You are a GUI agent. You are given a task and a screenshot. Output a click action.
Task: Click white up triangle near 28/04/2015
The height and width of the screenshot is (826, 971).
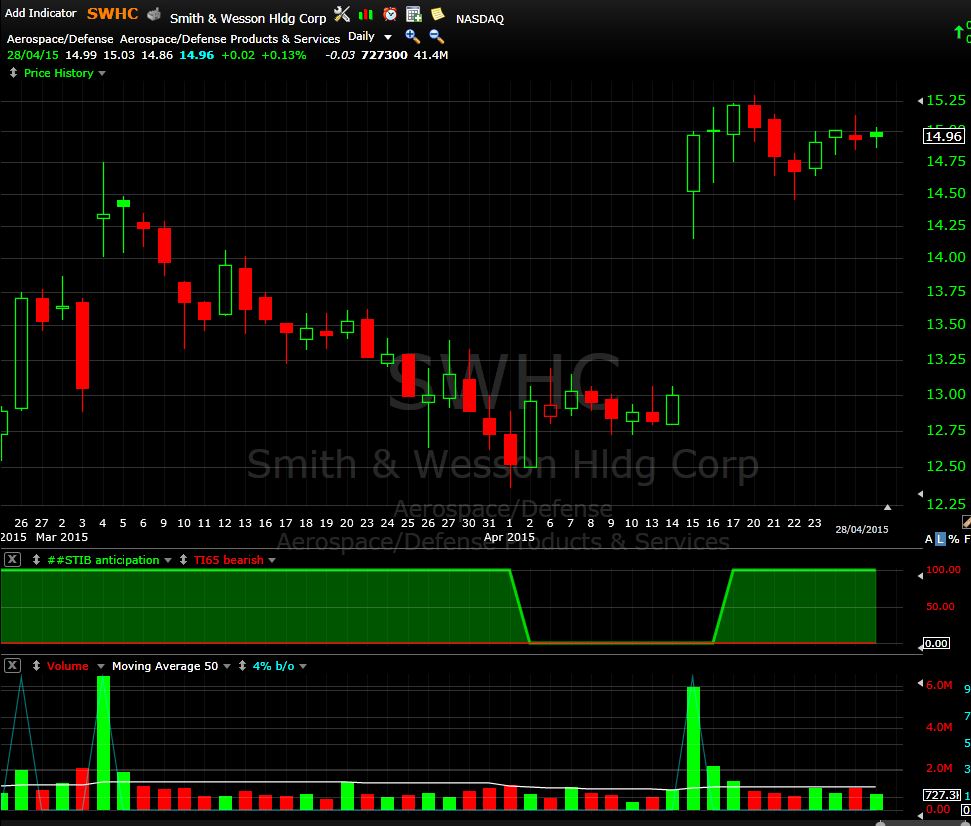pos(887,507)
